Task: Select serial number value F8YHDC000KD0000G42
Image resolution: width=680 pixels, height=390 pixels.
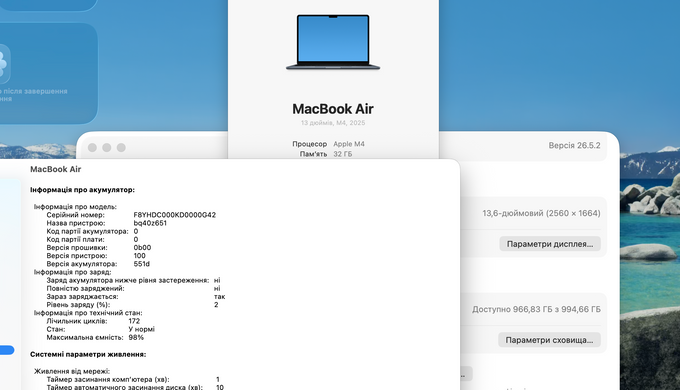Action: 174,215
